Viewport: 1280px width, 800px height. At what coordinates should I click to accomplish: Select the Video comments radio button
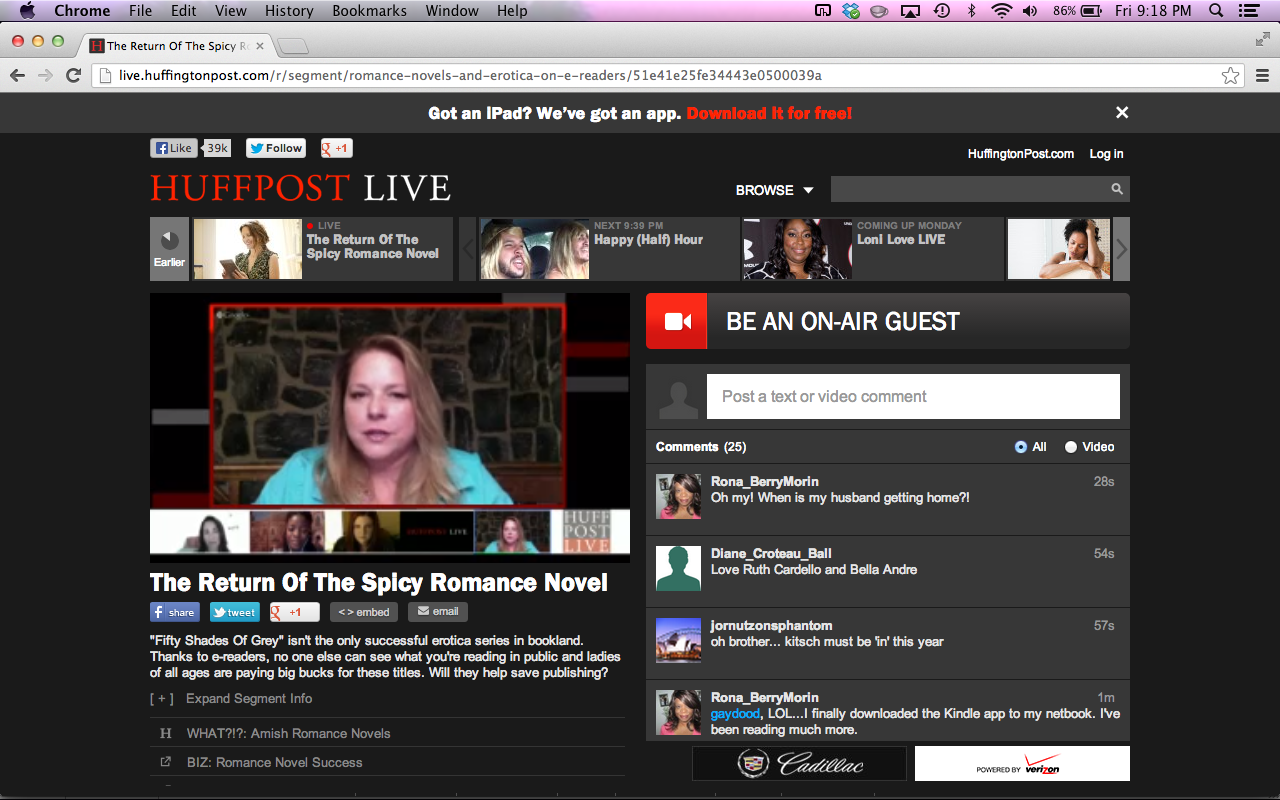[x=1071, y=447]
